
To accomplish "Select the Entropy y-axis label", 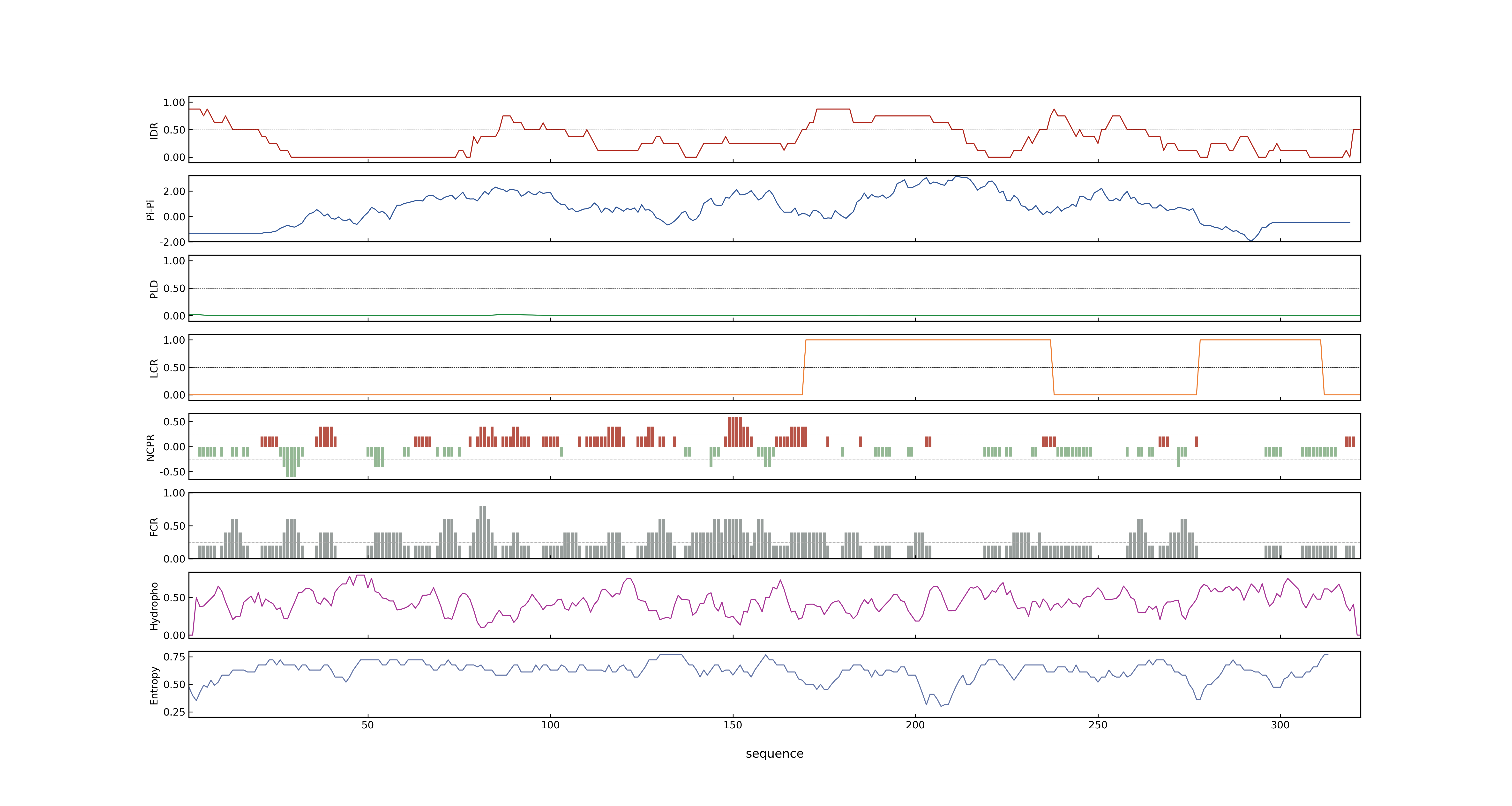I will click(154, 685).
